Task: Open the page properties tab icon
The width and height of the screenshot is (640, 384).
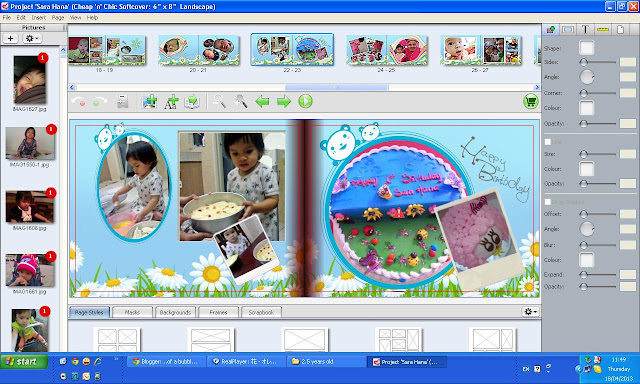Action: coord(620,29)
